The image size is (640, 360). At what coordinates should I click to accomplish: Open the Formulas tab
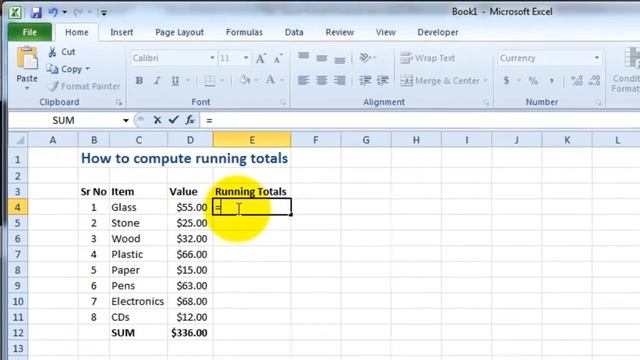pos(244,32)
